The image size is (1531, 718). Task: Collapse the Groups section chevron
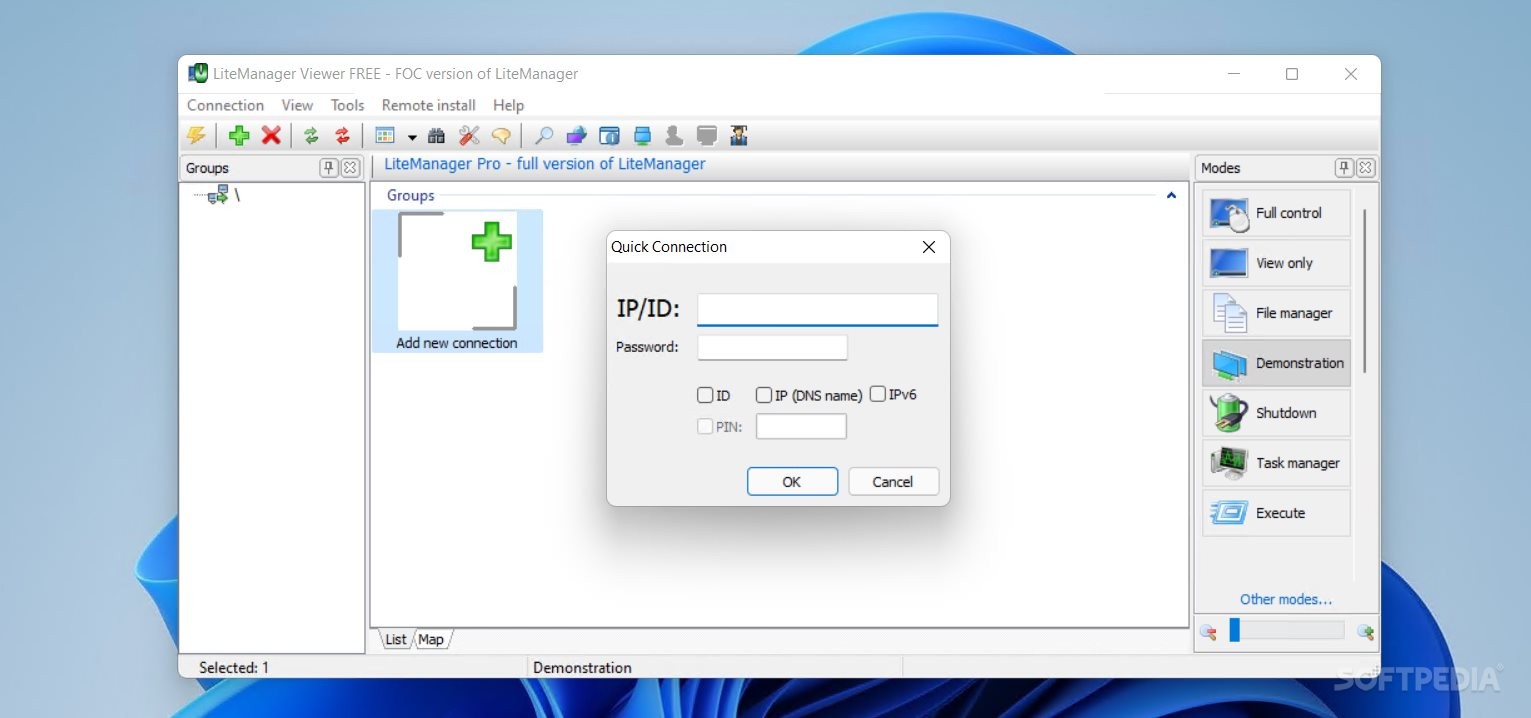[x=1171, y=196]
